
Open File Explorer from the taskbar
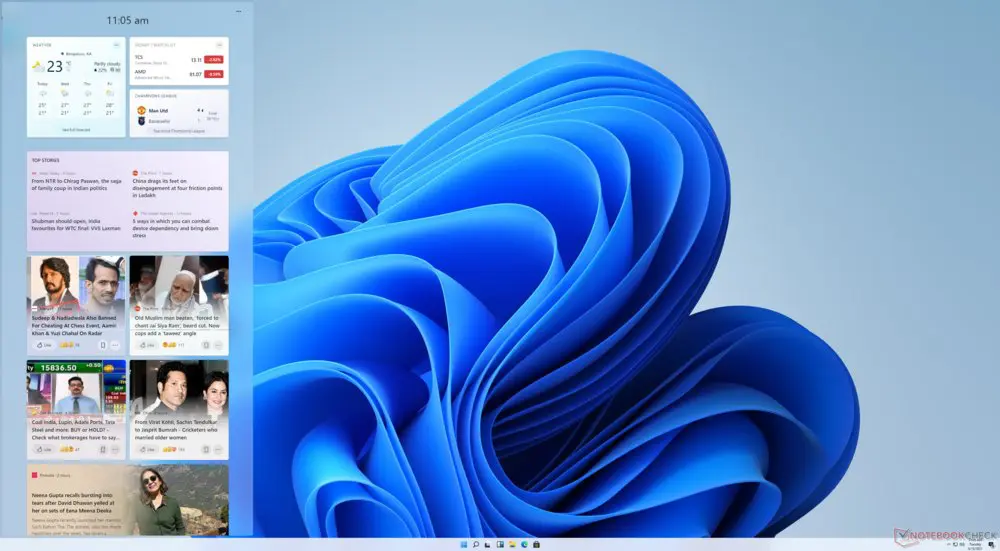pos(511,544)
